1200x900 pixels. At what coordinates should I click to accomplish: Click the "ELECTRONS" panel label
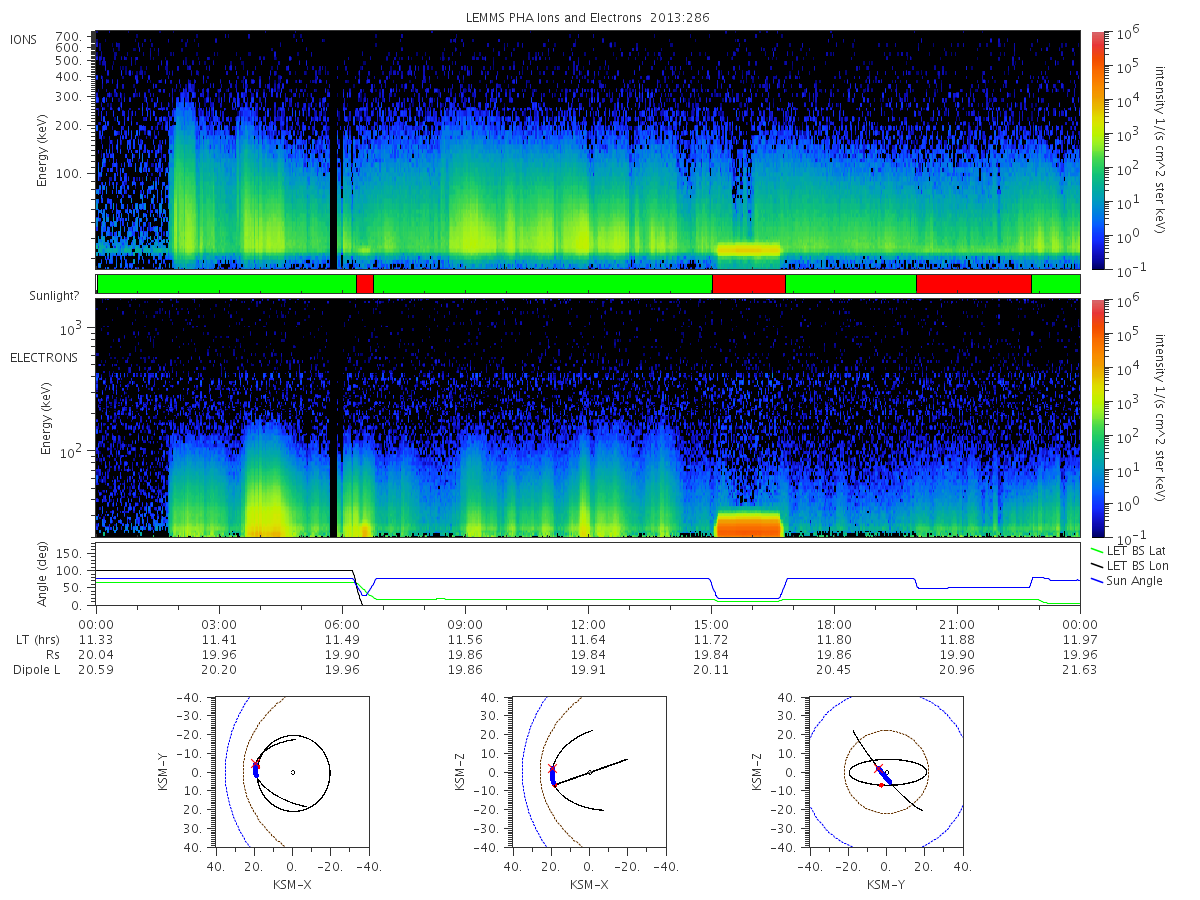pyautogui.click(x=44, y=357)
